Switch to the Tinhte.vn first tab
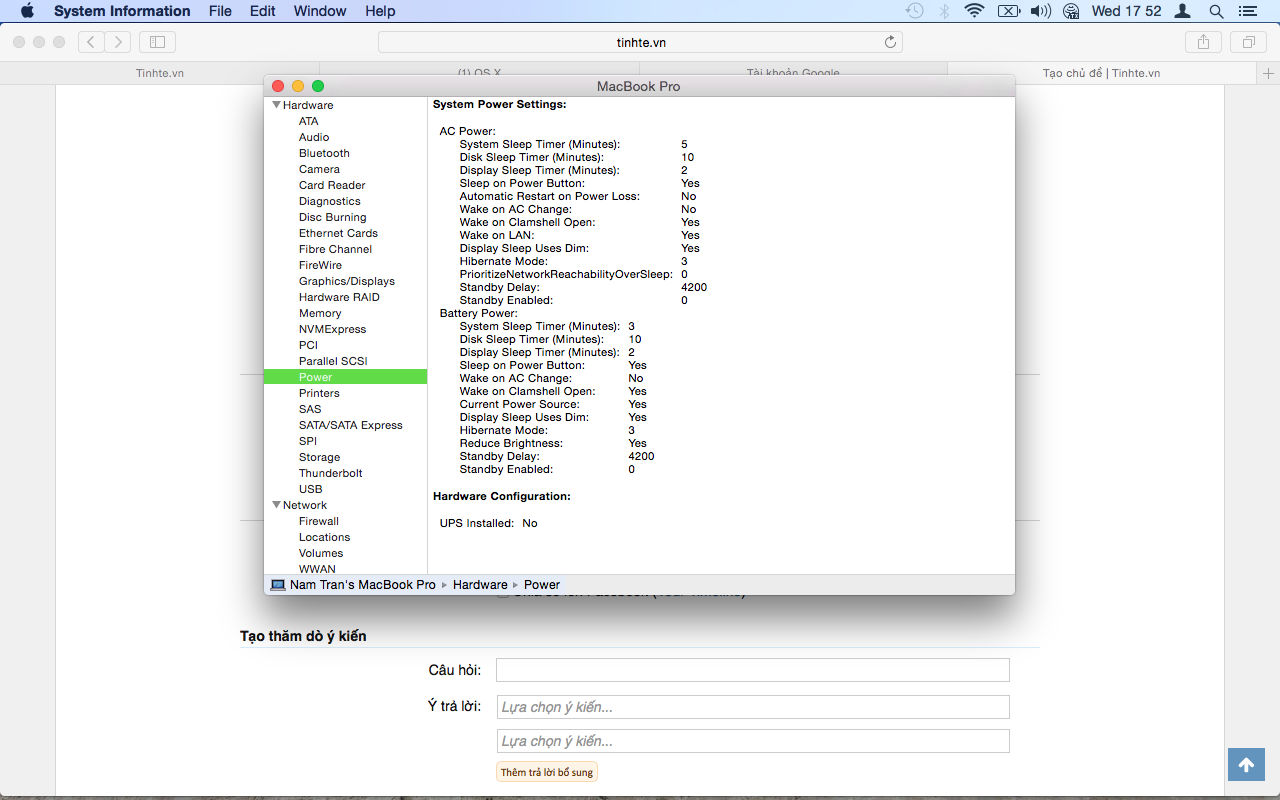Image resolution: width=1280 pixels, height=800 pixels. (x=160, y=73)
